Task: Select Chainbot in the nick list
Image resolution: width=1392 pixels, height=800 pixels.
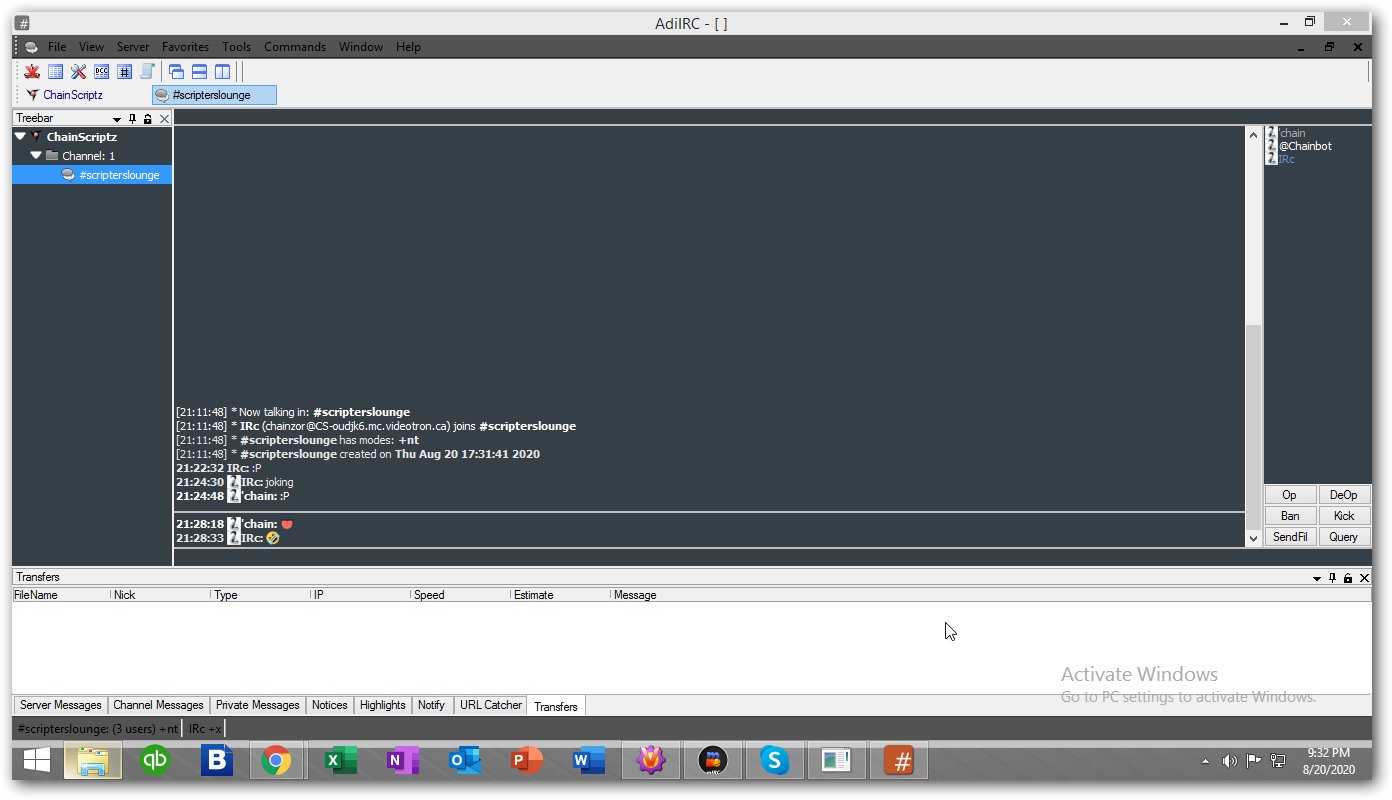Action: 1305,146
